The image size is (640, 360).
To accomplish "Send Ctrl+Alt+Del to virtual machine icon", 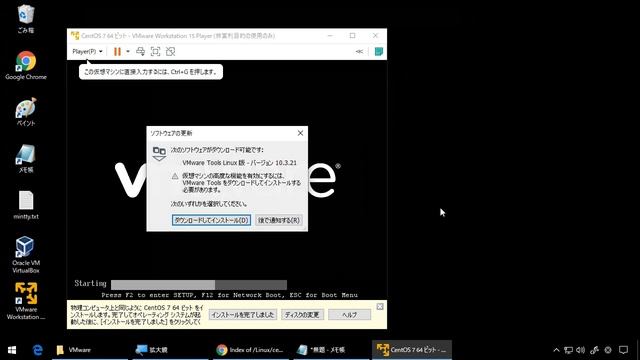I will (x=140, y=51).
